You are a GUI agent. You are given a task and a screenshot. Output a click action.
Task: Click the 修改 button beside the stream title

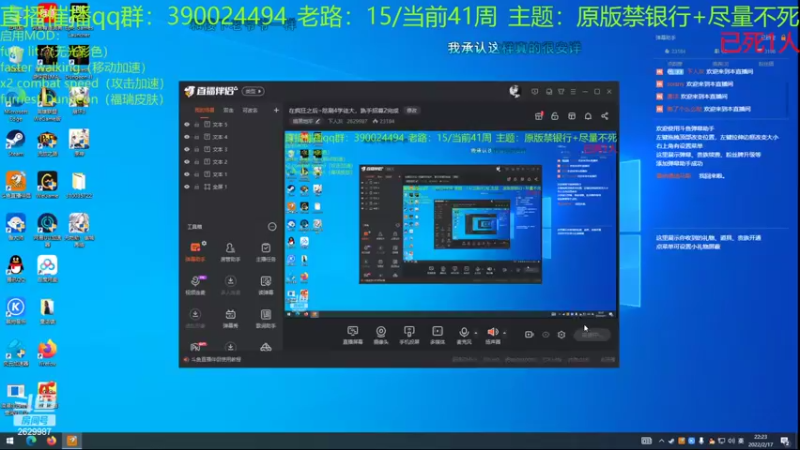click(x=411, y=111)
